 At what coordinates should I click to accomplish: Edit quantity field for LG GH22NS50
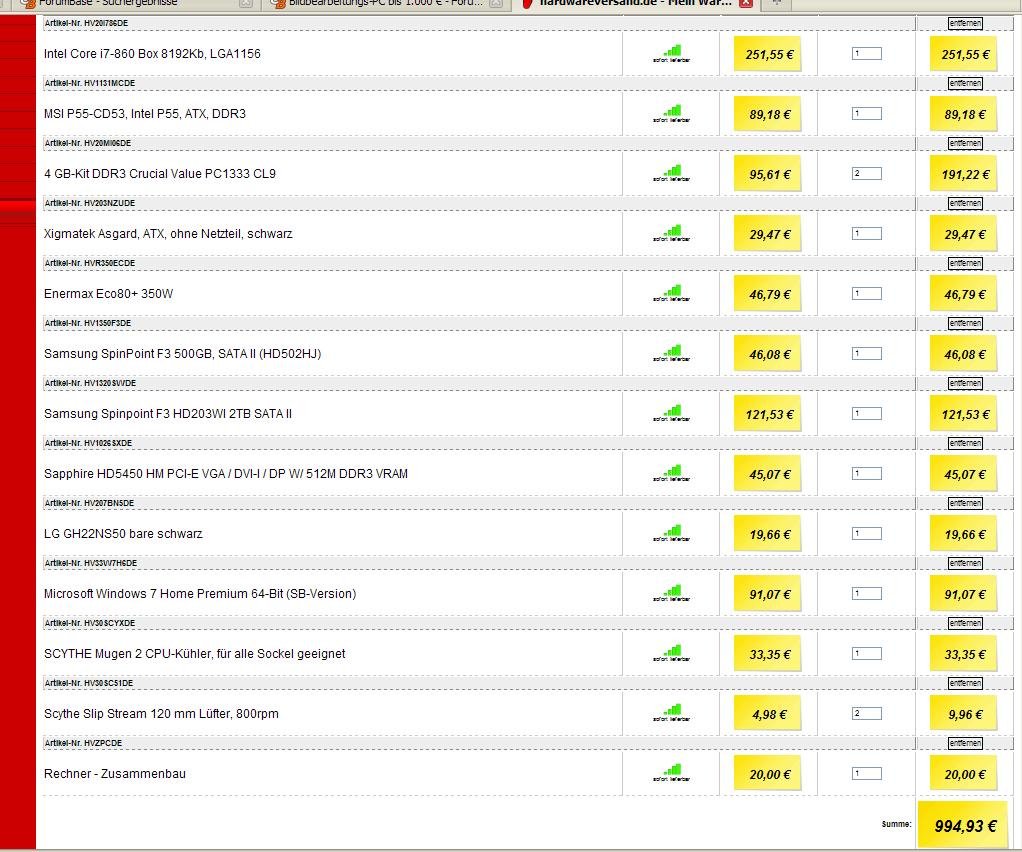pos(867,533)
